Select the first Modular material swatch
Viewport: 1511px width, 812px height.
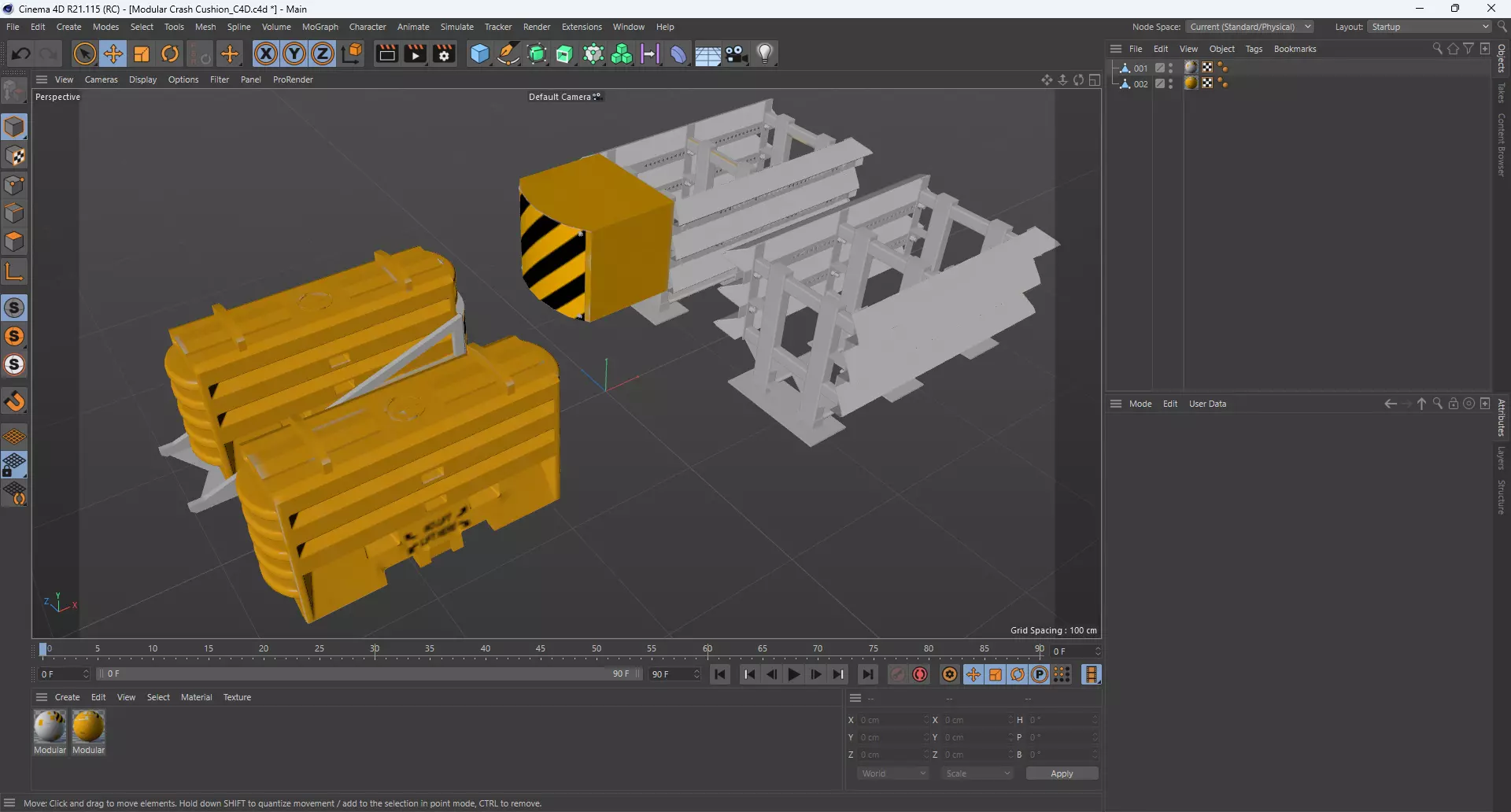point(50,726)
